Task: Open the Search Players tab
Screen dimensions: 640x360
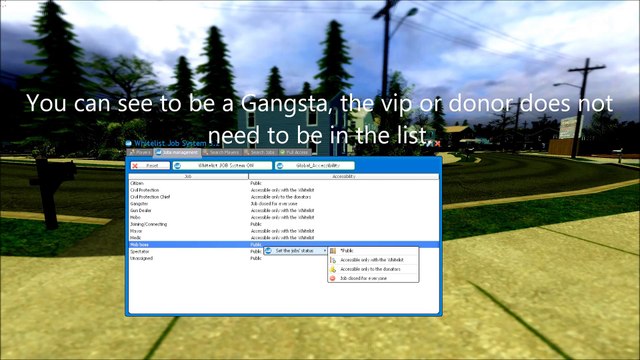Action: tap(221, 152)
